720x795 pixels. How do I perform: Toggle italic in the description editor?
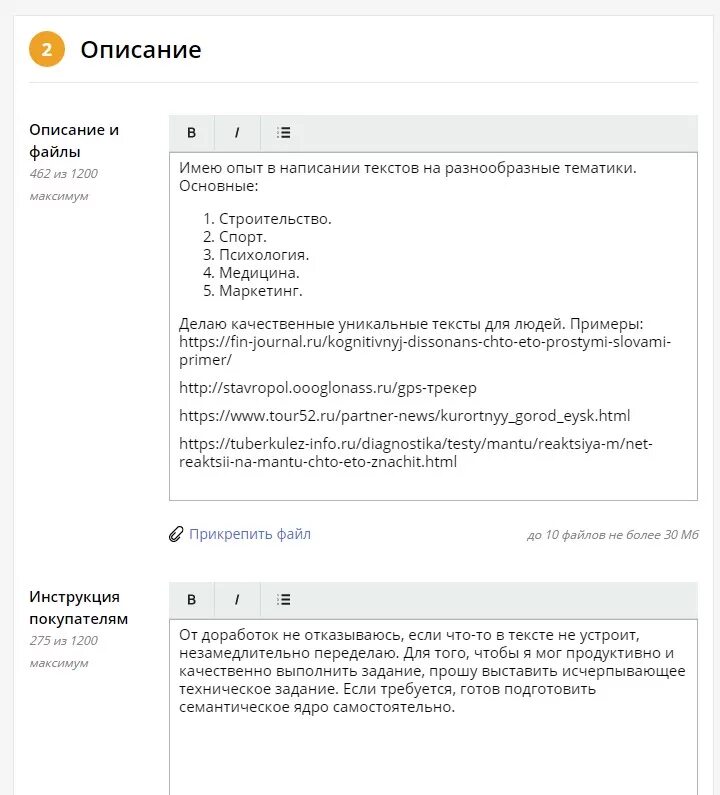click(237, 133)
